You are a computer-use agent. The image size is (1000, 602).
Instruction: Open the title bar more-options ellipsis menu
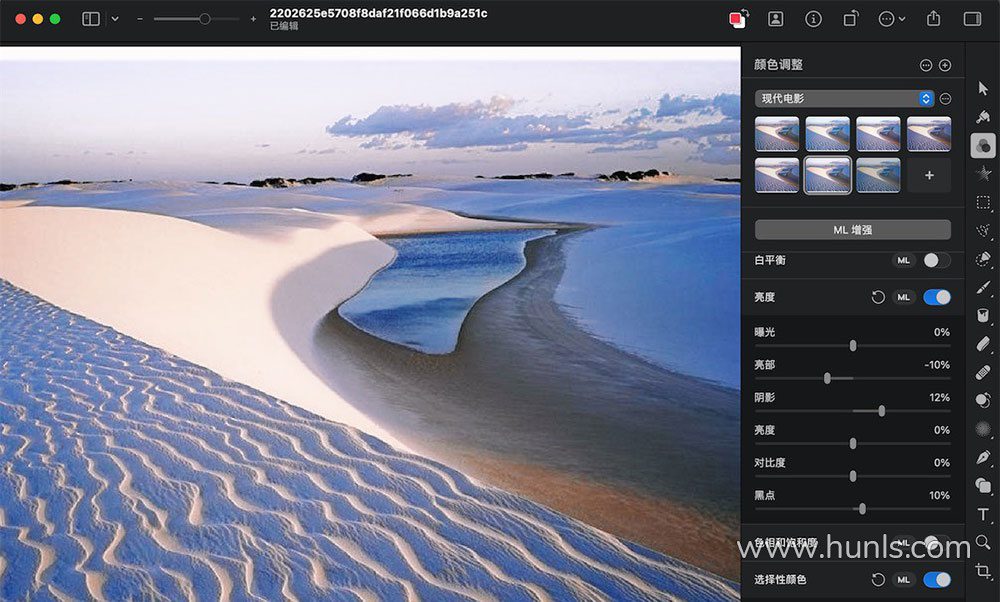[x=891, y=19]
